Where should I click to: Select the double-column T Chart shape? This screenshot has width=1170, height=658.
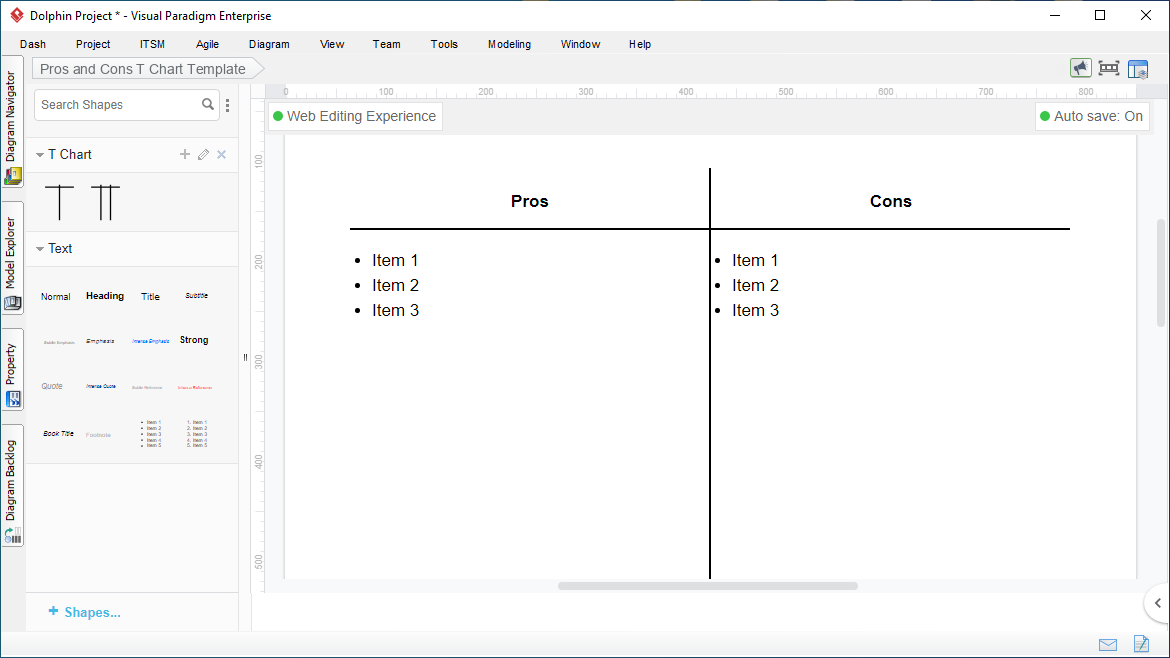pos(105,202)
